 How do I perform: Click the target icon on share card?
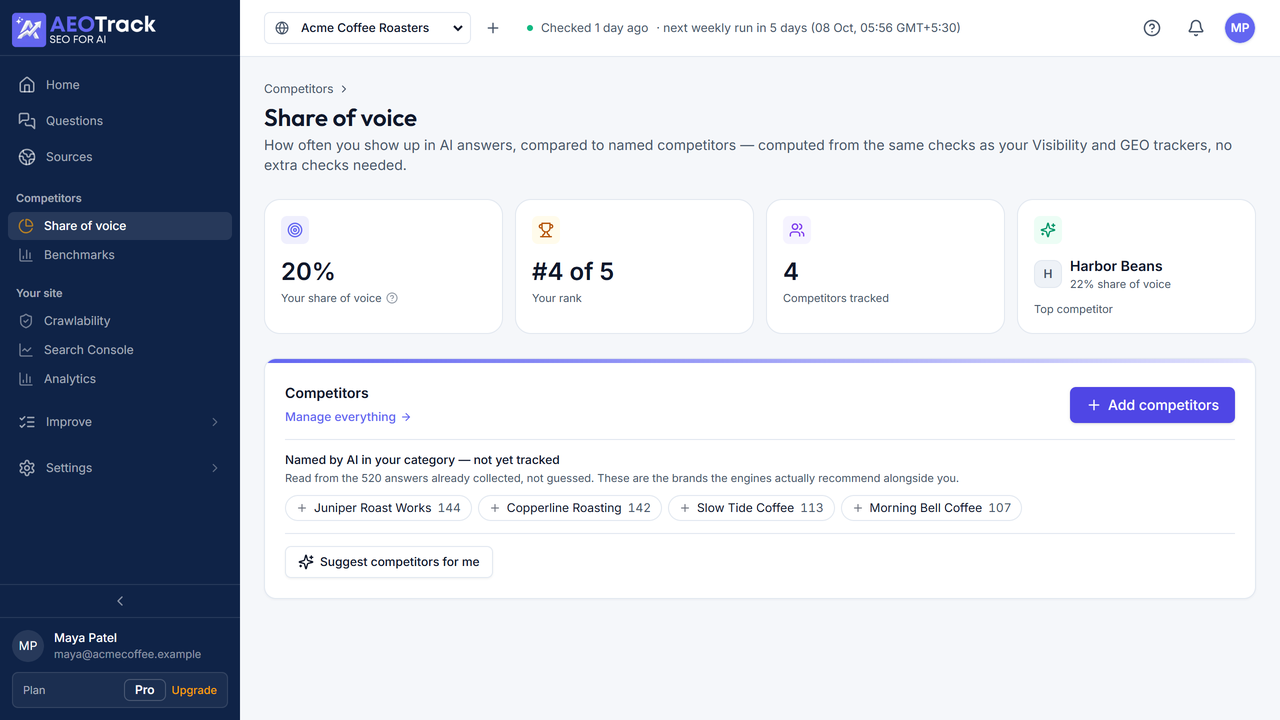pos(295,230)
